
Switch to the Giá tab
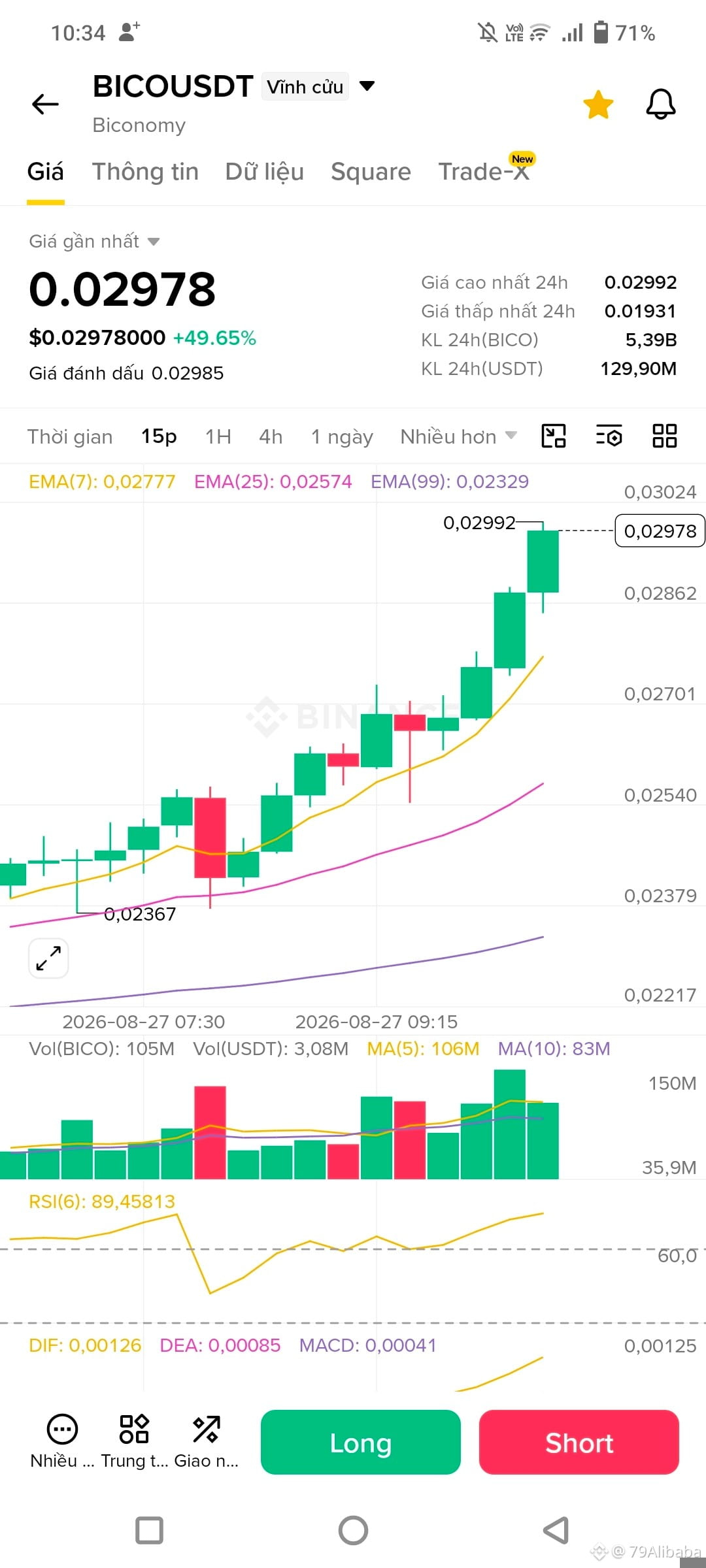[46, 171]
